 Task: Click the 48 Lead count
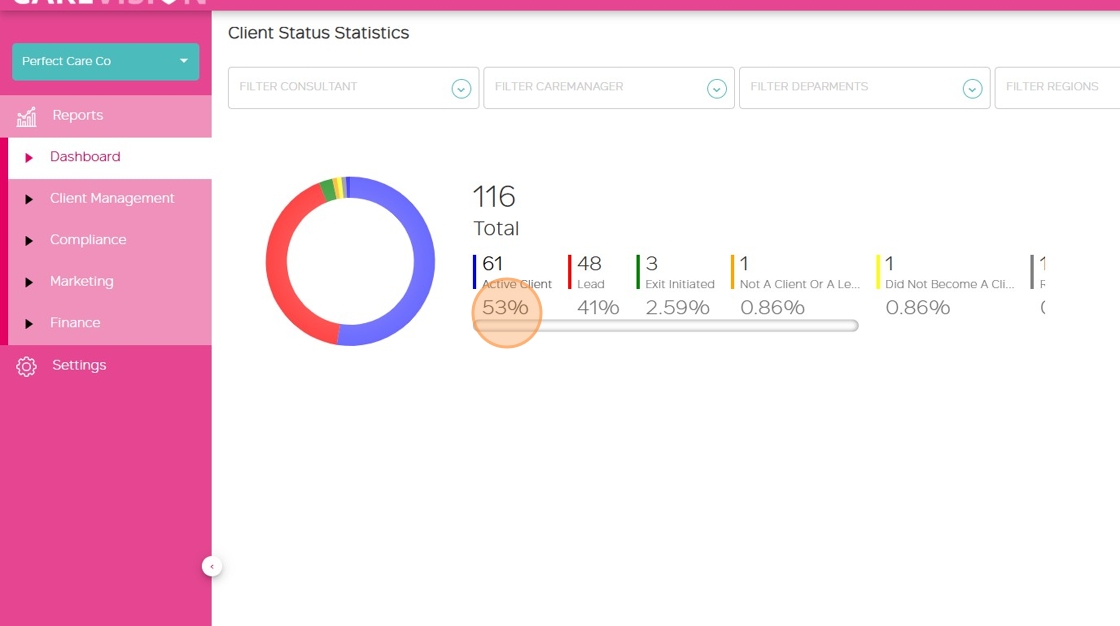tap(589, 264)
